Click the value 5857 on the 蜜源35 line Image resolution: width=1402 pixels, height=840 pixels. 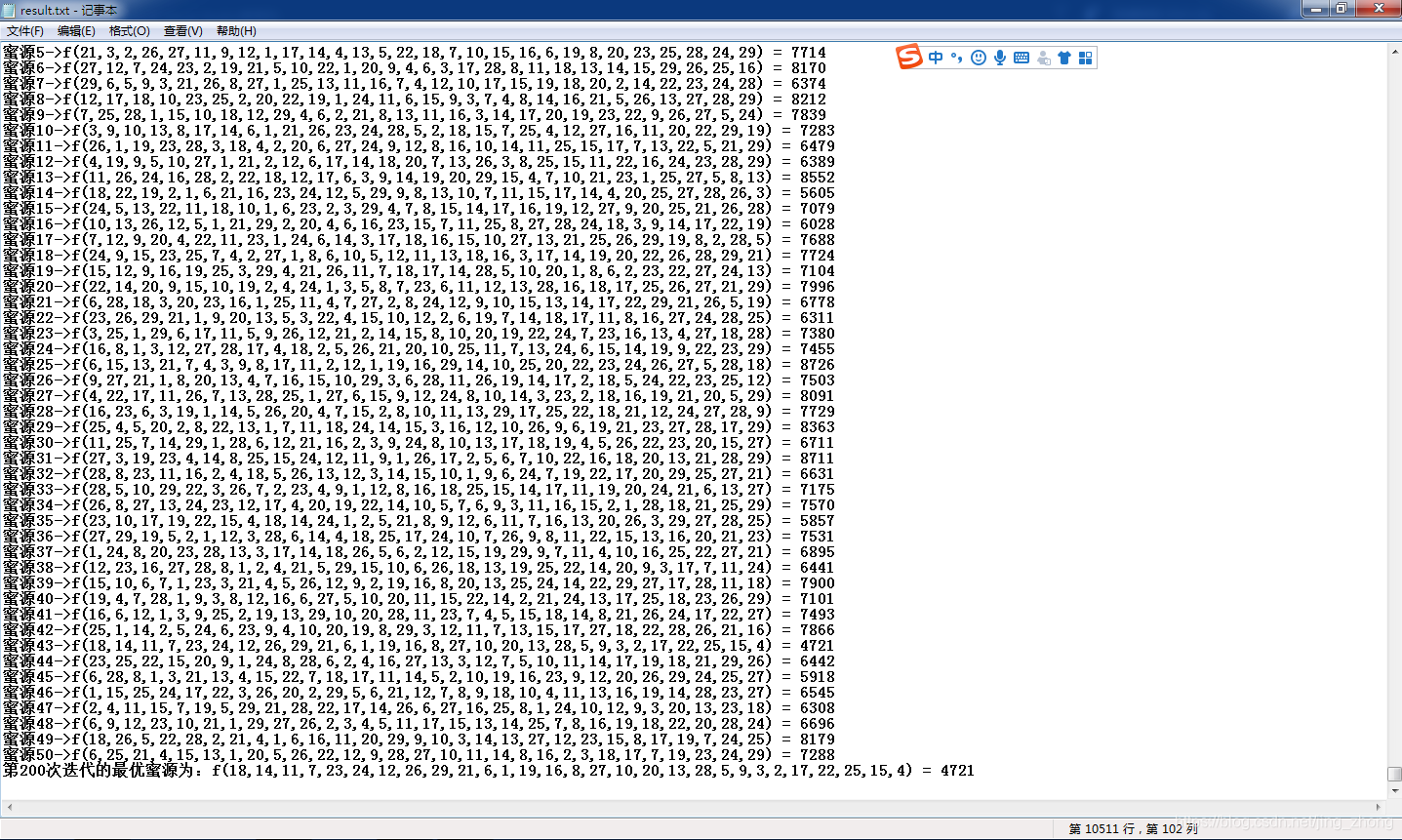(x=818, y=521)
